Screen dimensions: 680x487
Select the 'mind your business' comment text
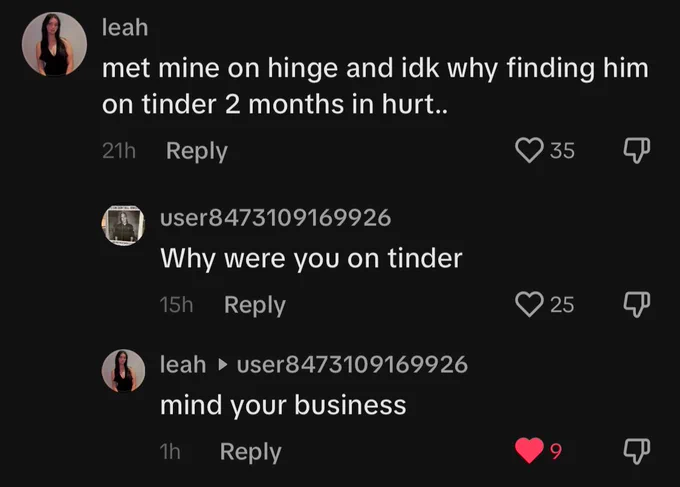pos(283,405)
